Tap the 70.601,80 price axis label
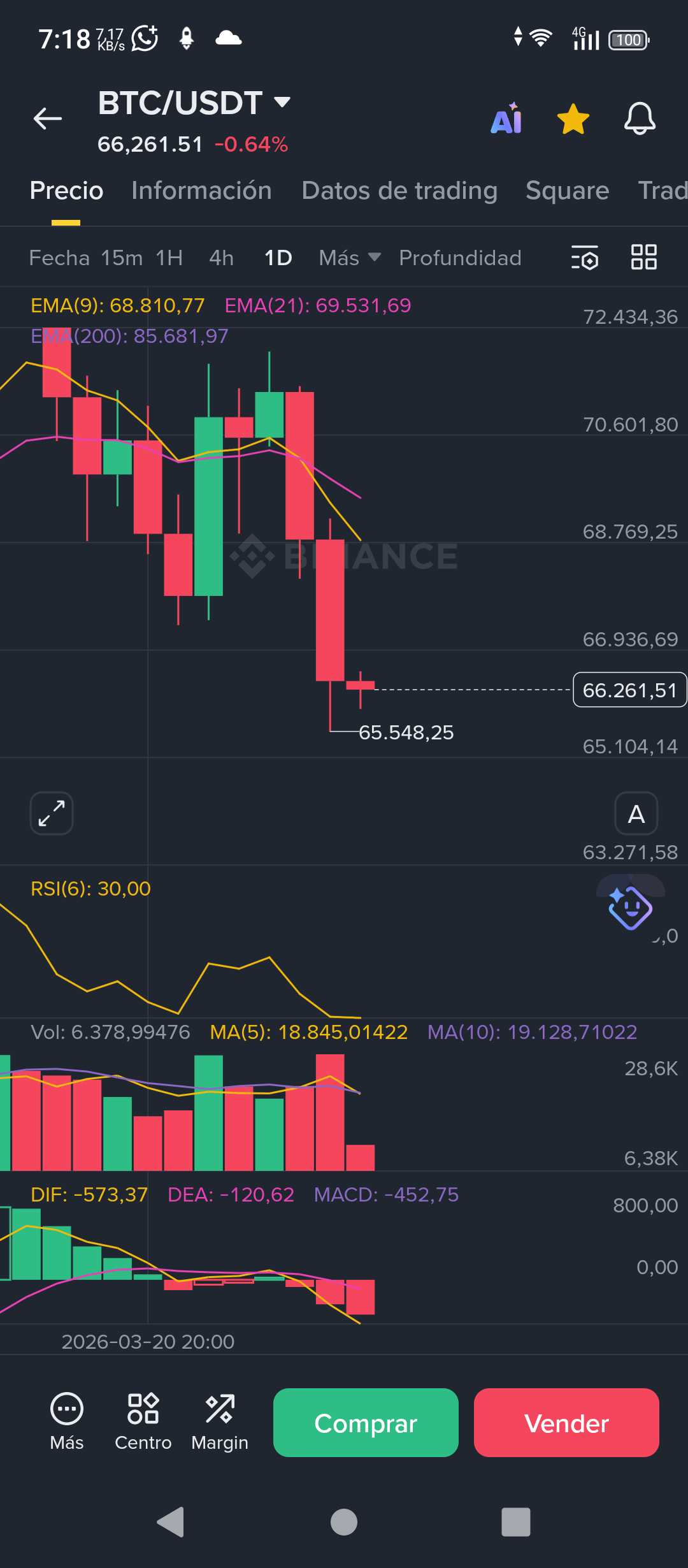 [x=630, y=425]
